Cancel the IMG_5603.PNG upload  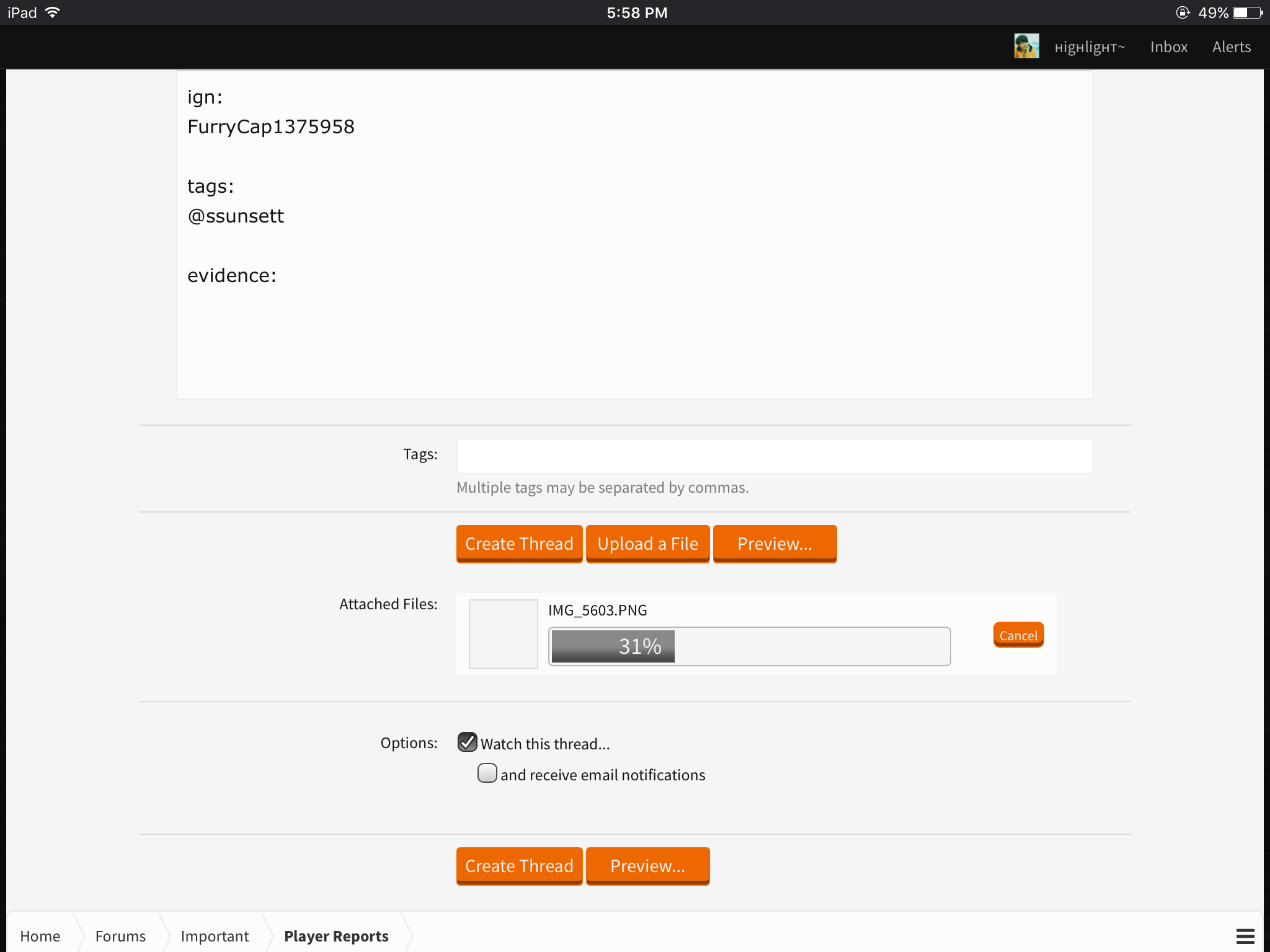tap(1018, 635)
